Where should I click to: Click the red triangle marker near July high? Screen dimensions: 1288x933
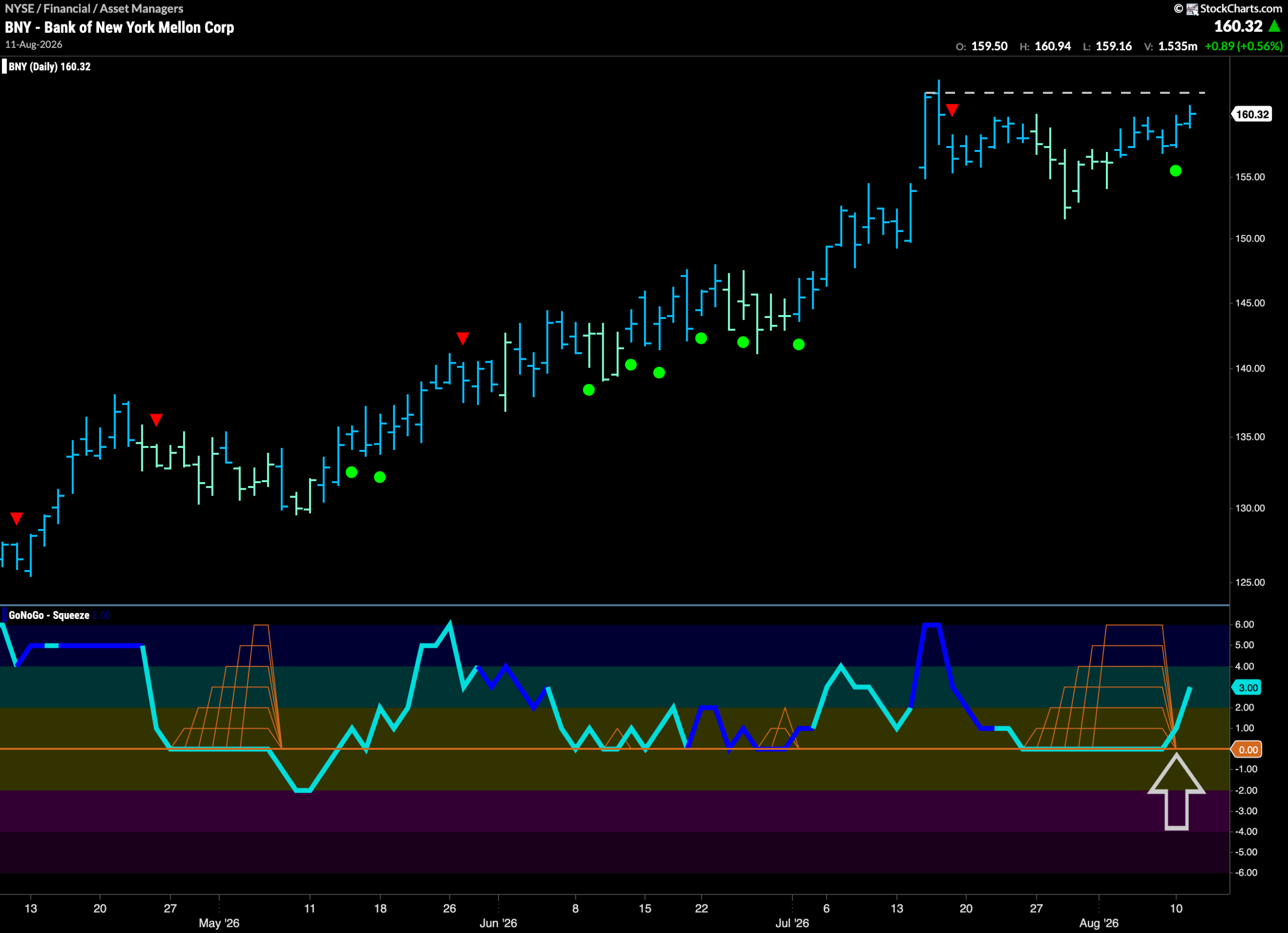[x=952, y=110]
